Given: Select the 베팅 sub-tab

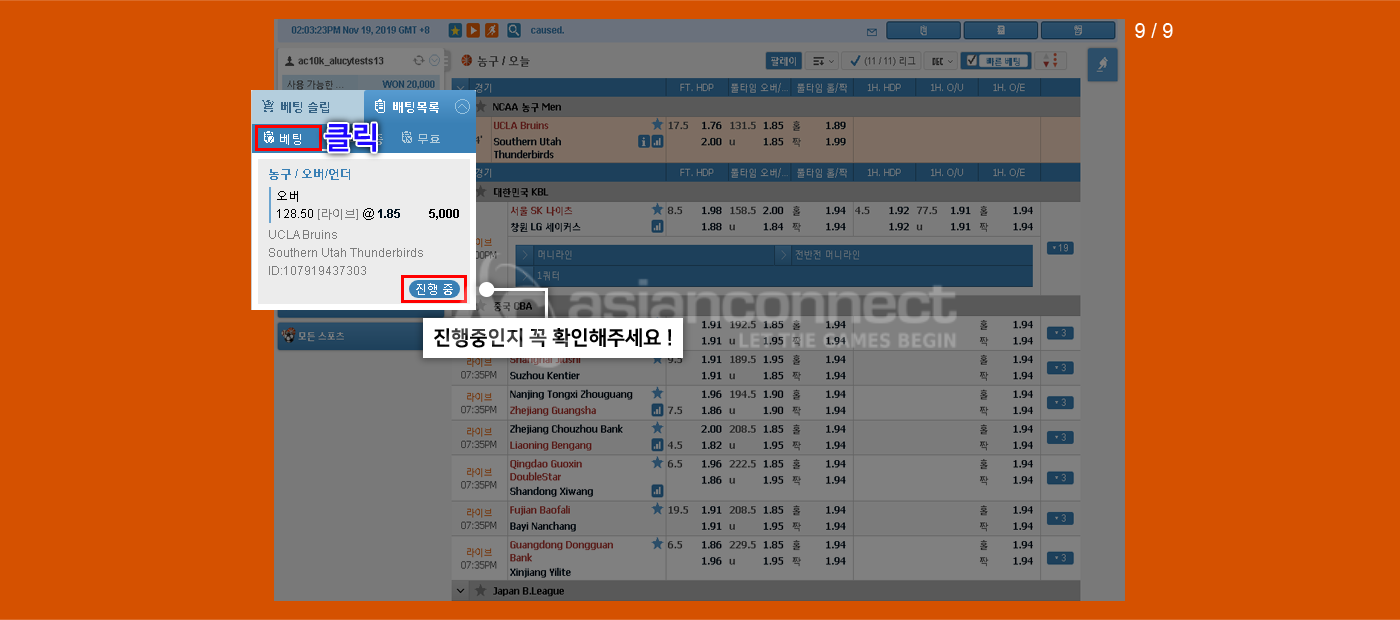Looking at the screenshot, I should click(288, 138).
